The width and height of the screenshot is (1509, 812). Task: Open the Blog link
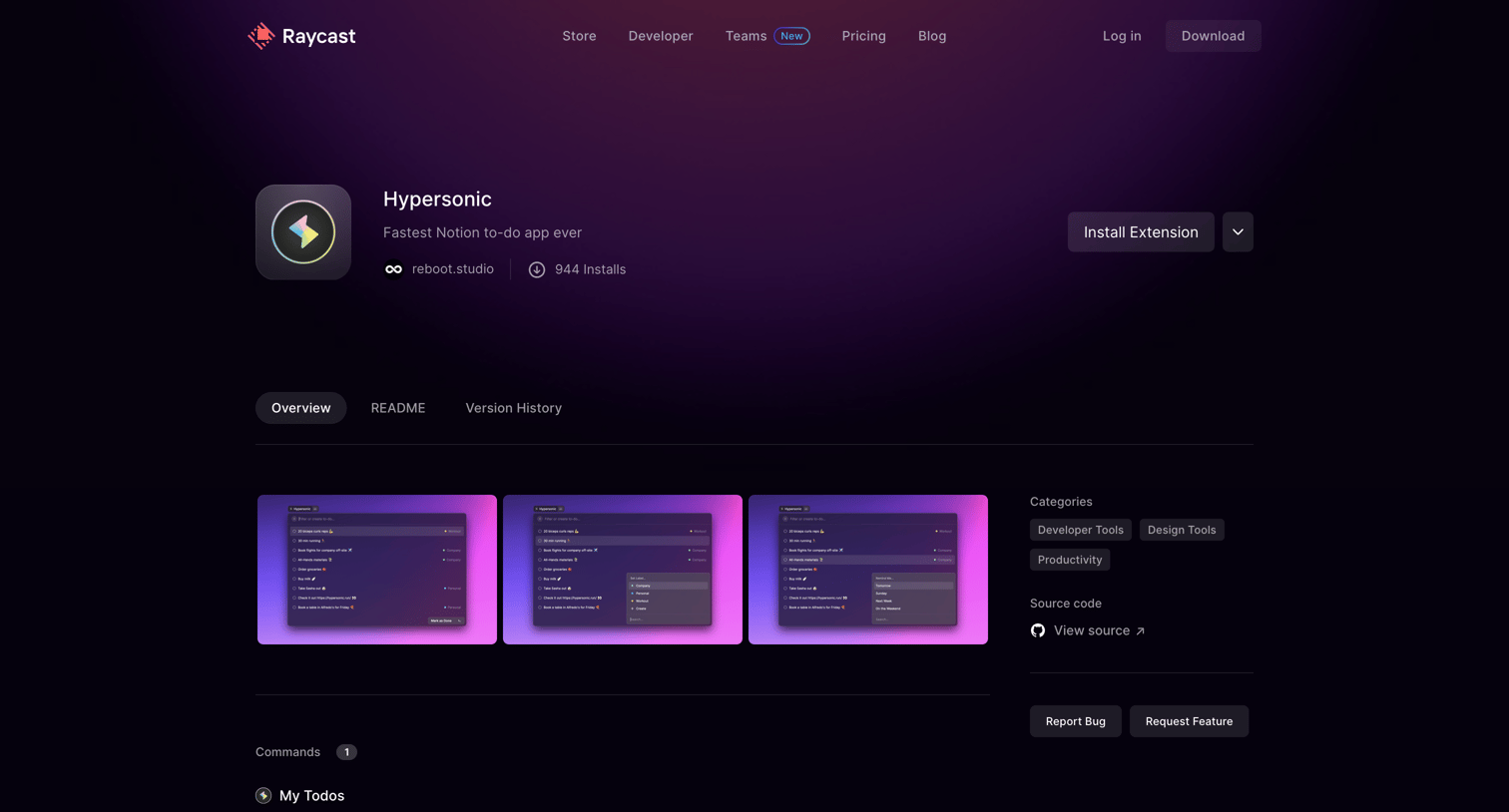point(932,36)
